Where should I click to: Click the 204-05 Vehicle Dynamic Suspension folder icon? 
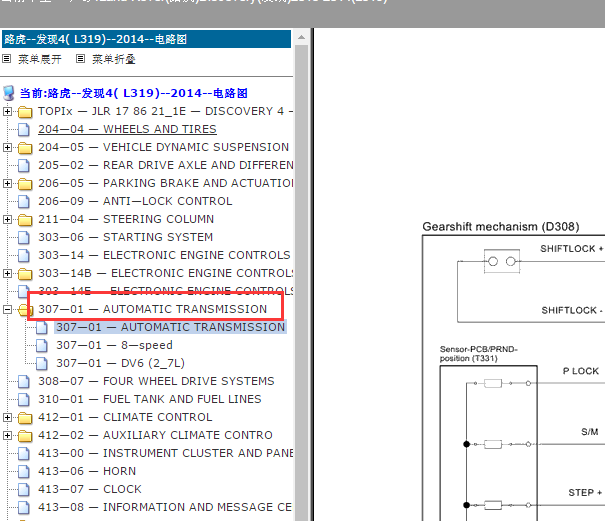point(25,148)
